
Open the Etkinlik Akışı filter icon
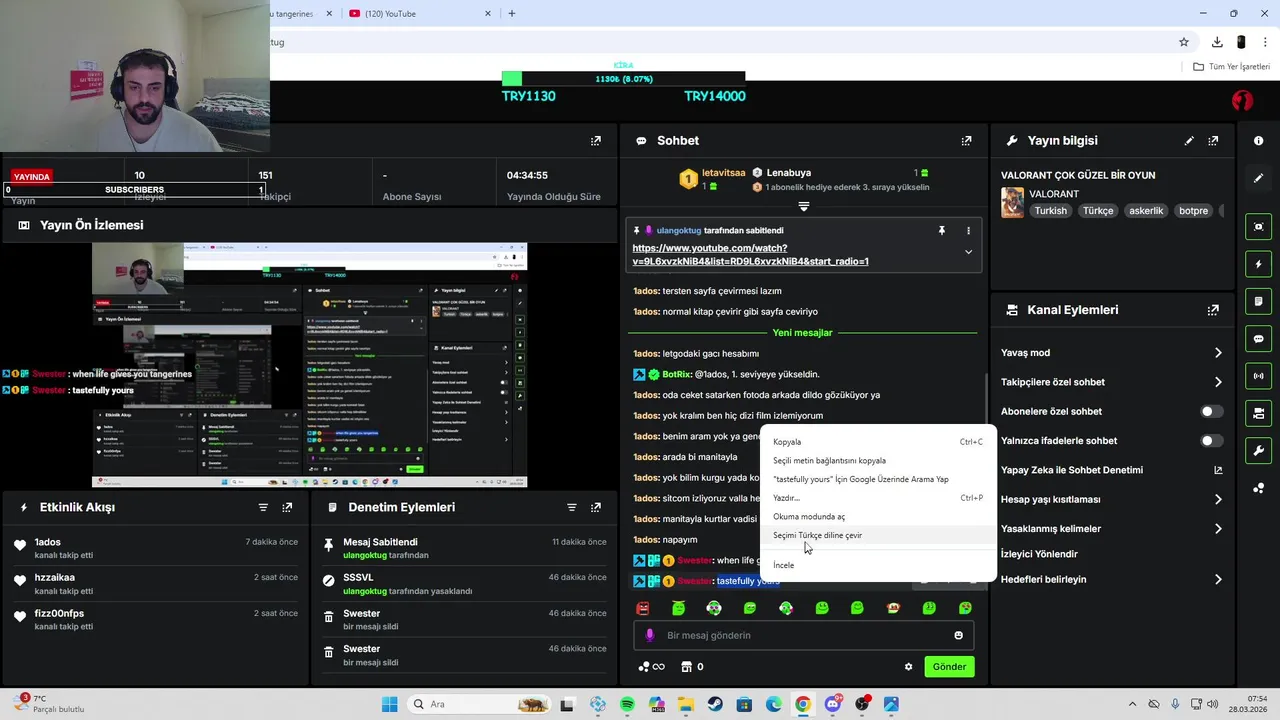click(x=263, y=507)
